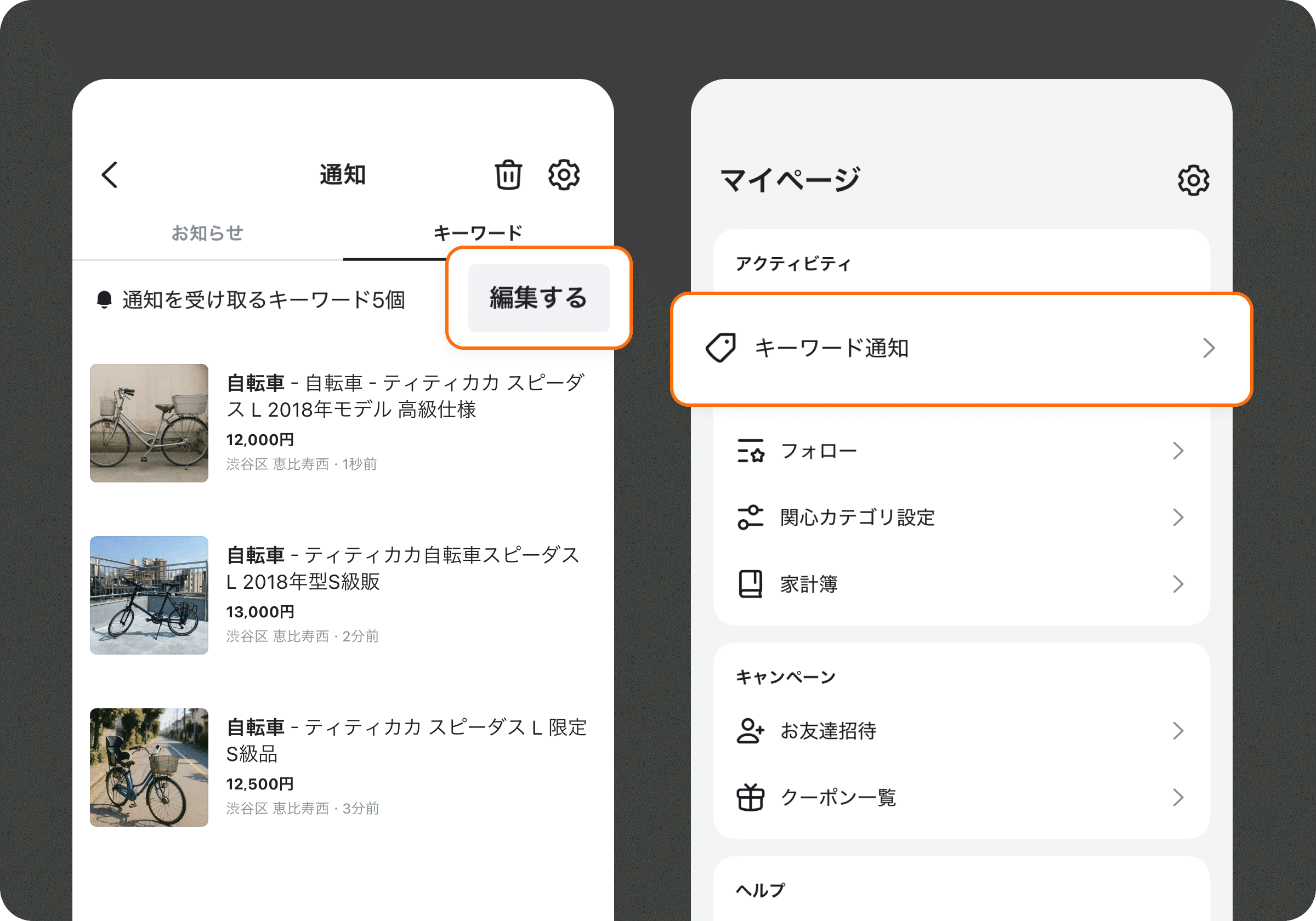The height and width of the screenshot is (921, 1316).
Task: Open settings gear in 通知 header
Action: (x=564, y=175)
